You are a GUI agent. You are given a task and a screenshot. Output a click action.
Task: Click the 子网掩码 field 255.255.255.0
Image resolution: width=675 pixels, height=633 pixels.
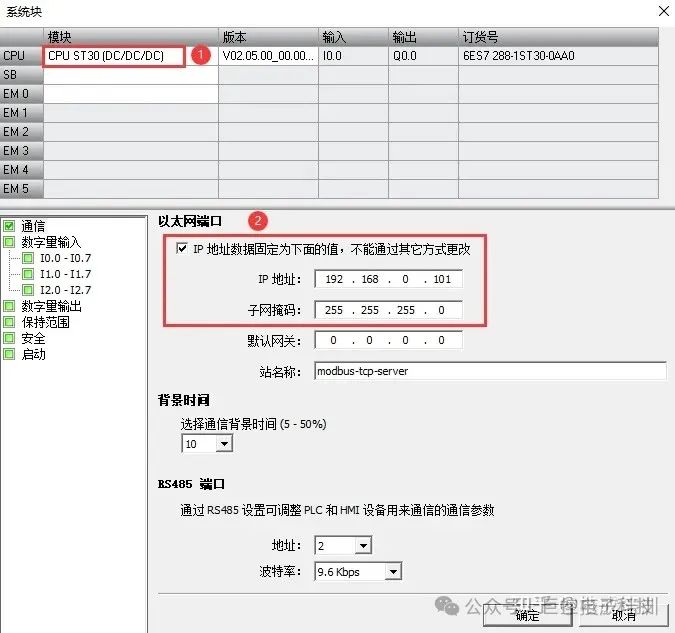(389, 310)
